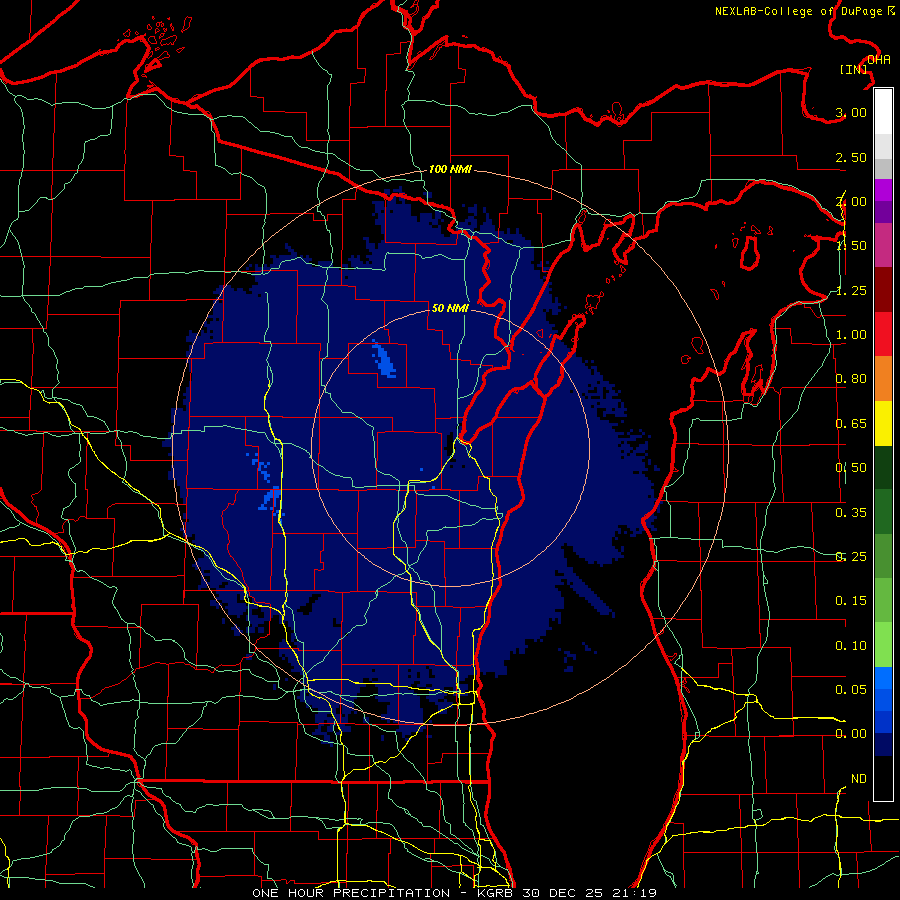Click the 2.50 legend value
The width and height of the screenshot is (900, 900).
tap(851, 157)
